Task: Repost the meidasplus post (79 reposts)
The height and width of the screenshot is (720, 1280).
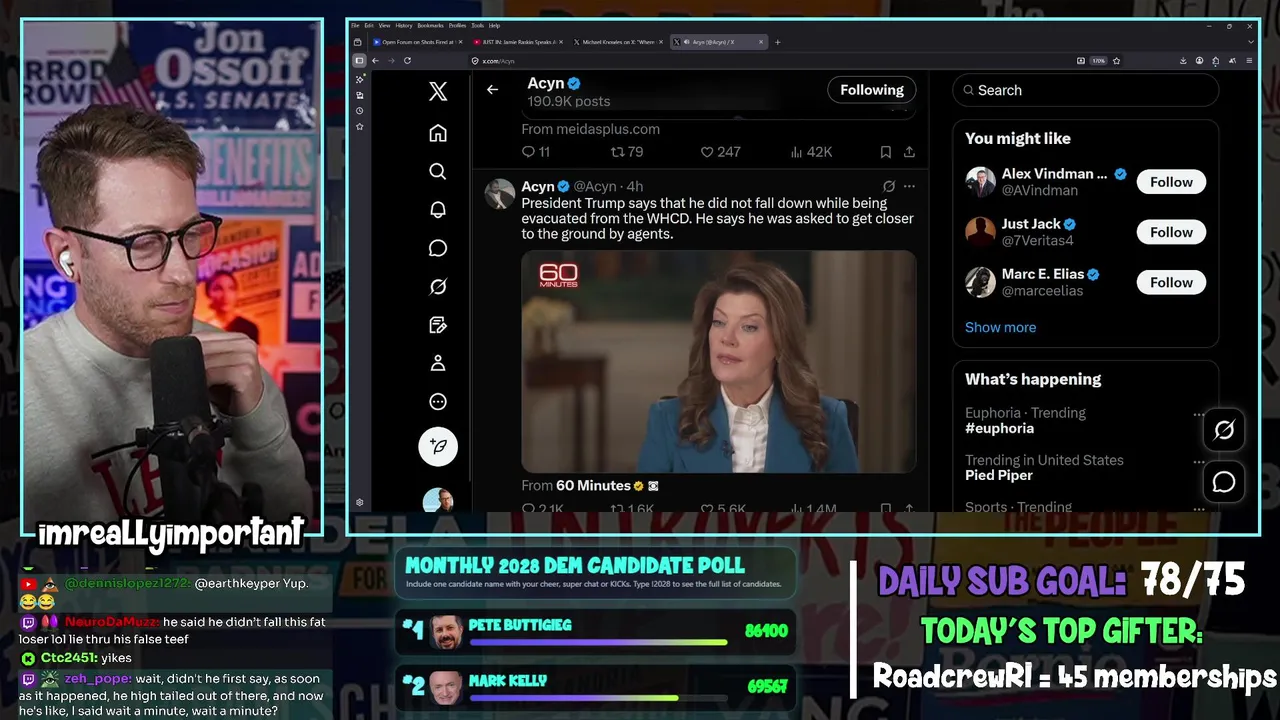Action: coord(627,152)
